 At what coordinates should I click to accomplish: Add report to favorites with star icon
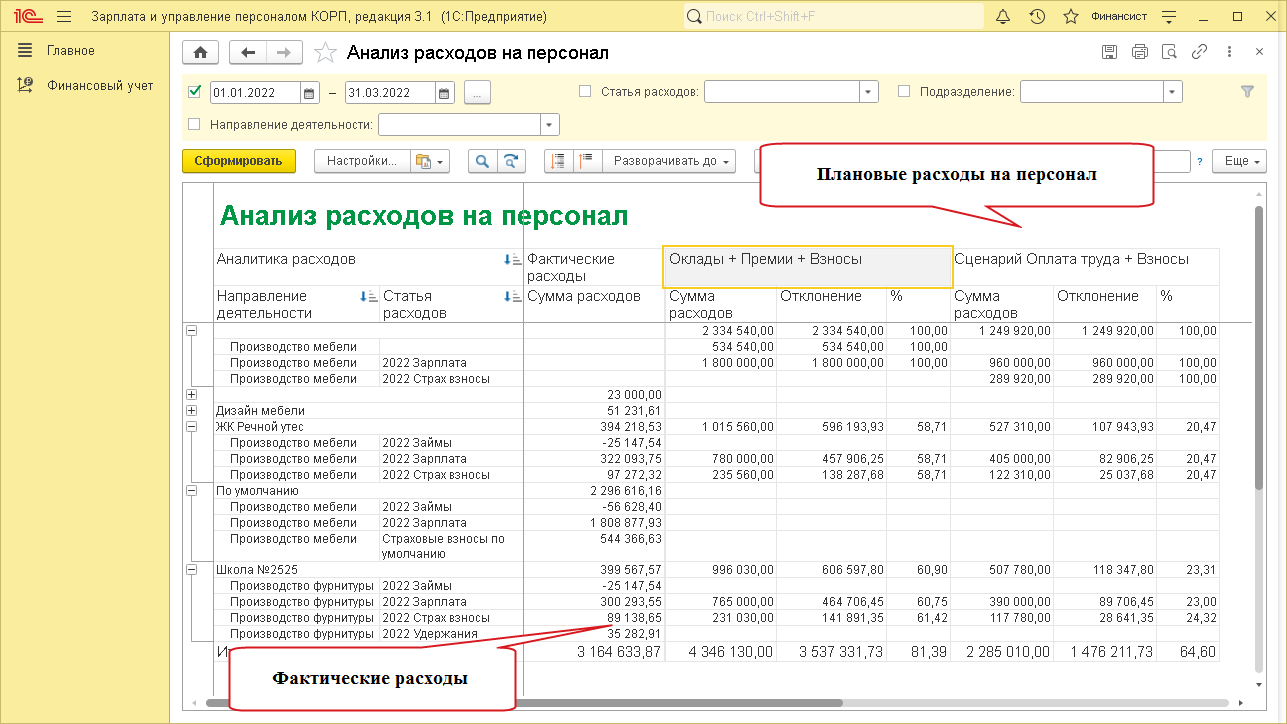click(324, 53)
